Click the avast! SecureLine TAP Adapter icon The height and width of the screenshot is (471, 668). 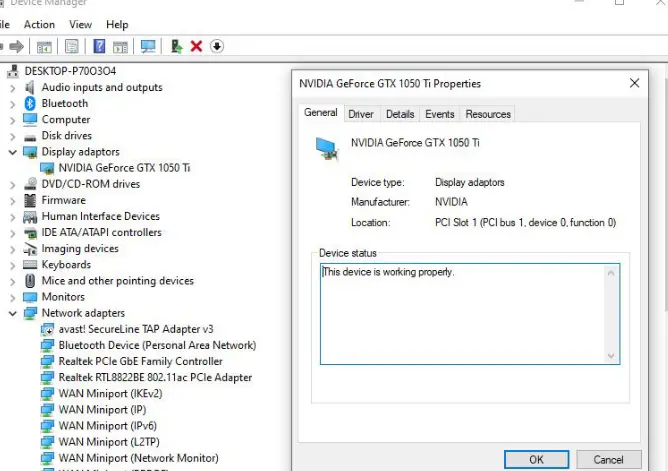(47, 329)
